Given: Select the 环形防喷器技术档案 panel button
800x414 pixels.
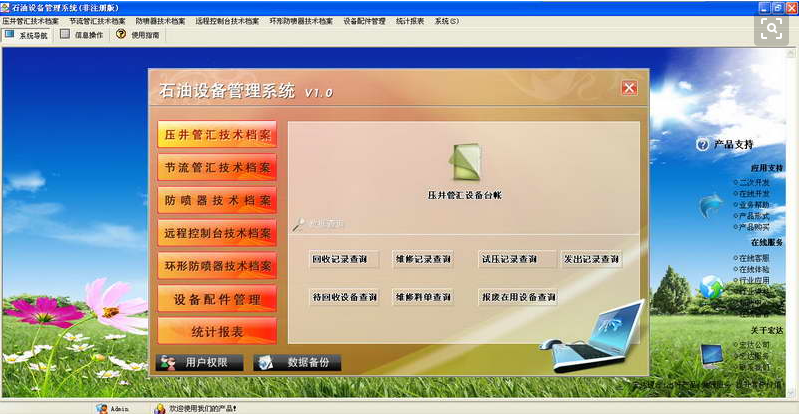Looking at the screenshot, I should click(x=217, y=265).
